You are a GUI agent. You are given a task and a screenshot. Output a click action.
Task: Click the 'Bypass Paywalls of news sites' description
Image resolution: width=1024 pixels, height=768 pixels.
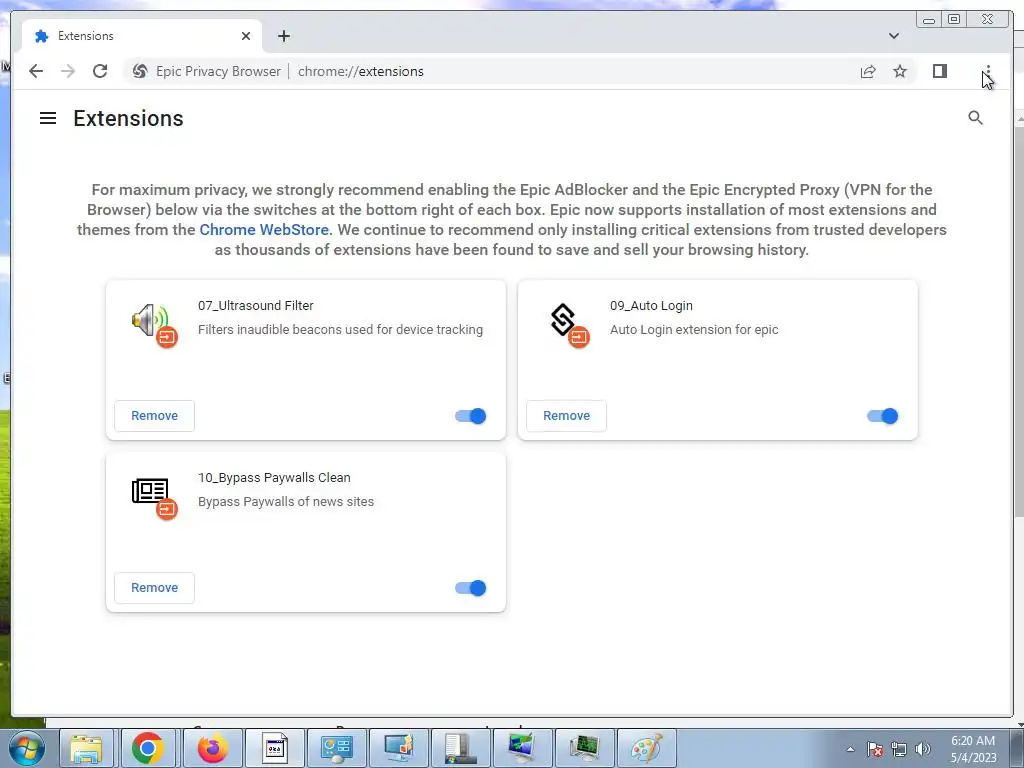pyautogui.click(x=286, y=502)
